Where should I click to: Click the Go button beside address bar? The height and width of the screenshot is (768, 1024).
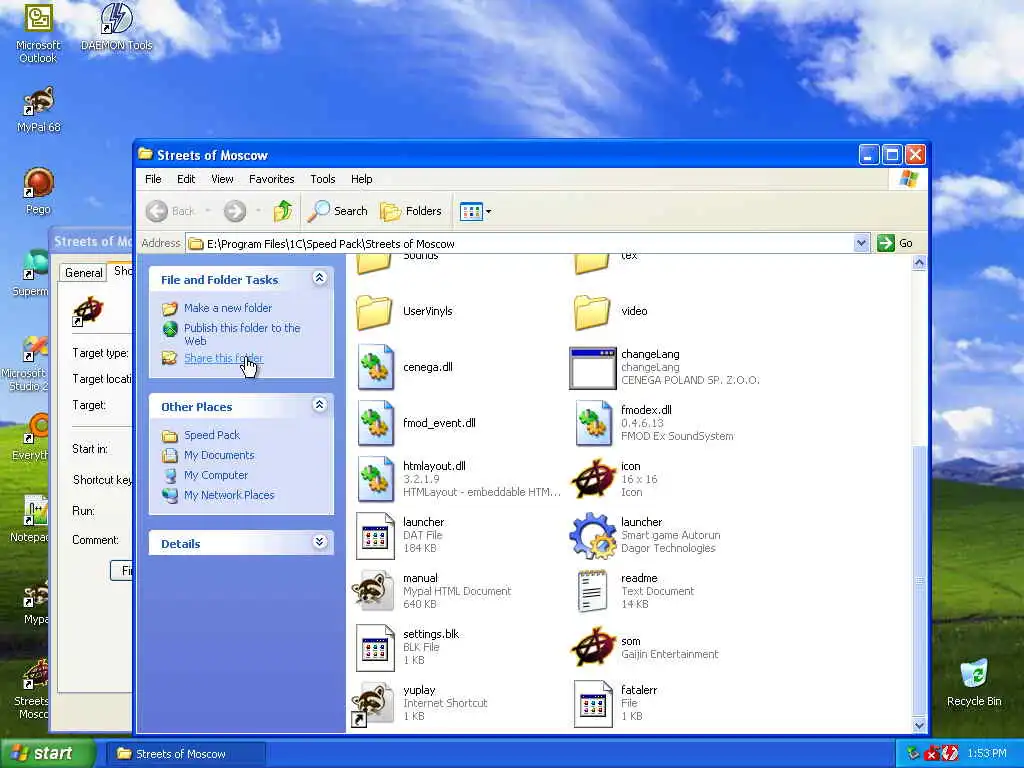pos(895,243)
